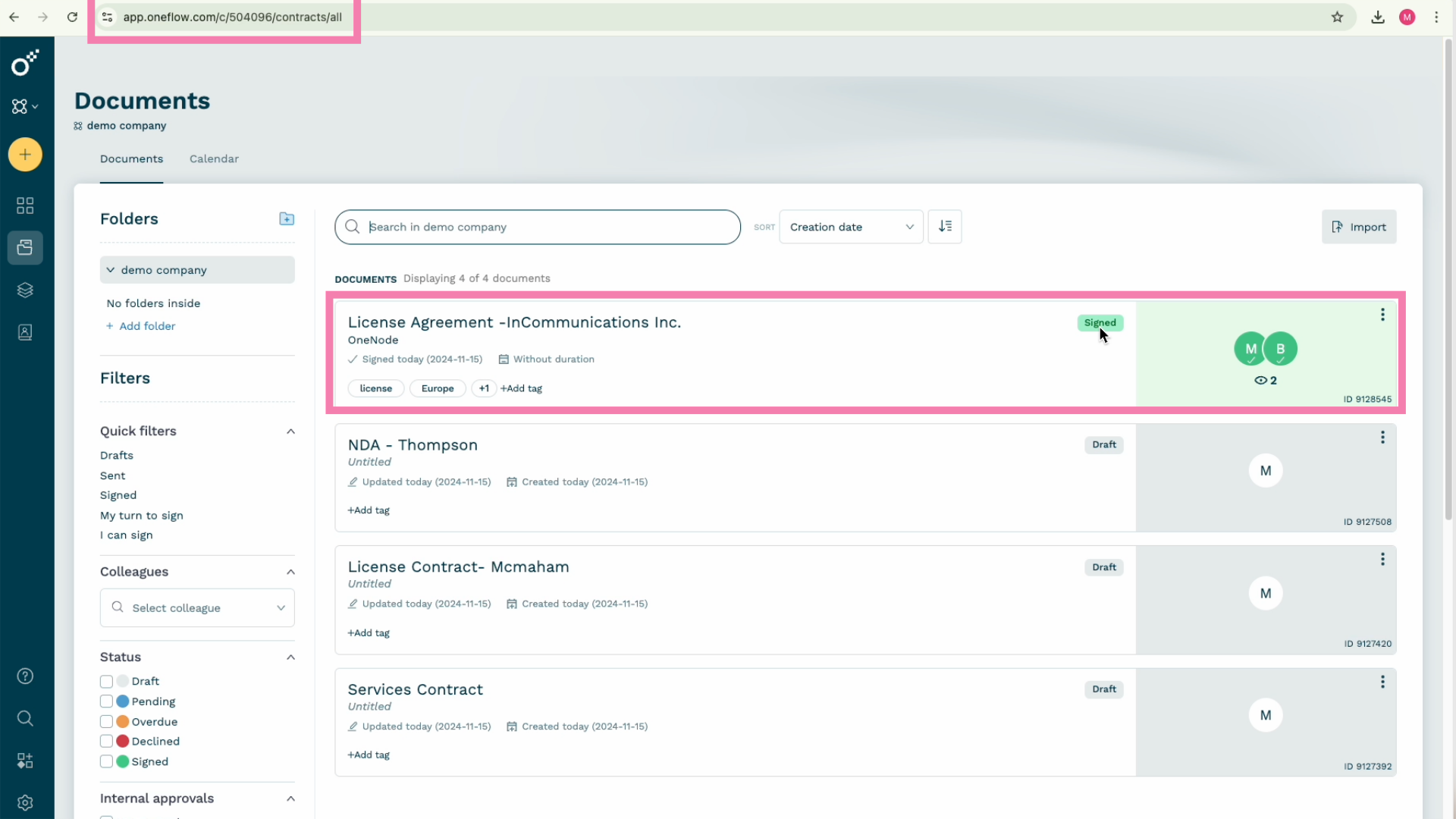The image size is (1456, 819).
Task: Enable the Draft status checkbox filter
Action: coord(106,681)
